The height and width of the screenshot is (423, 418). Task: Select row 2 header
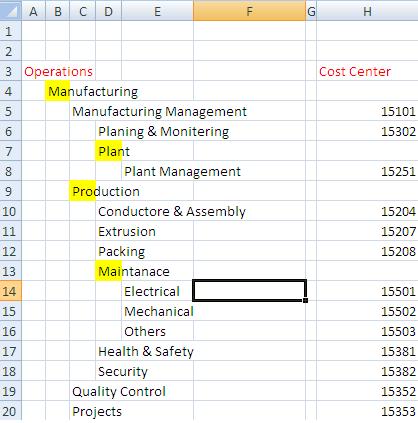coord(11,51)
